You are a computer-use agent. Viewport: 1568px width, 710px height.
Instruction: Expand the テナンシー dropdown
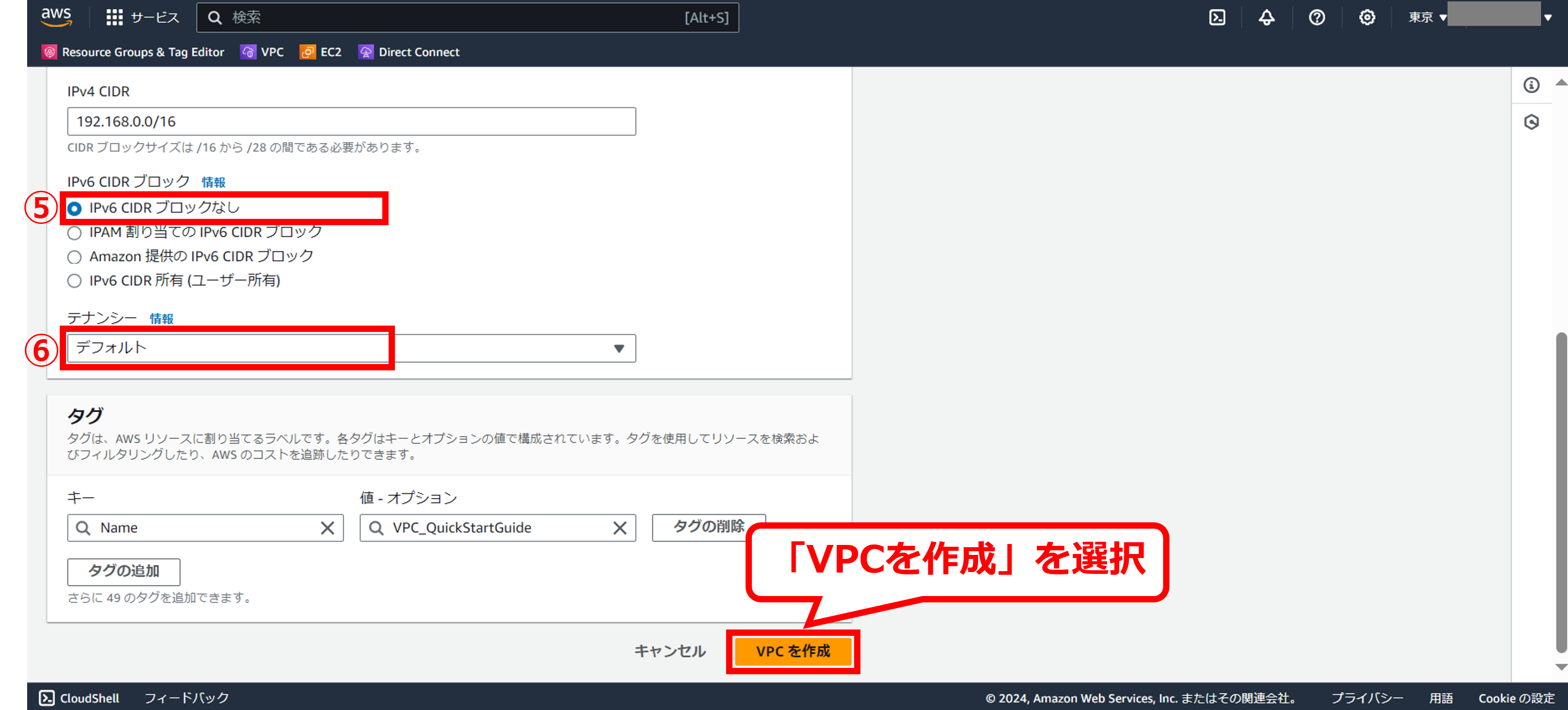point(351,349)
